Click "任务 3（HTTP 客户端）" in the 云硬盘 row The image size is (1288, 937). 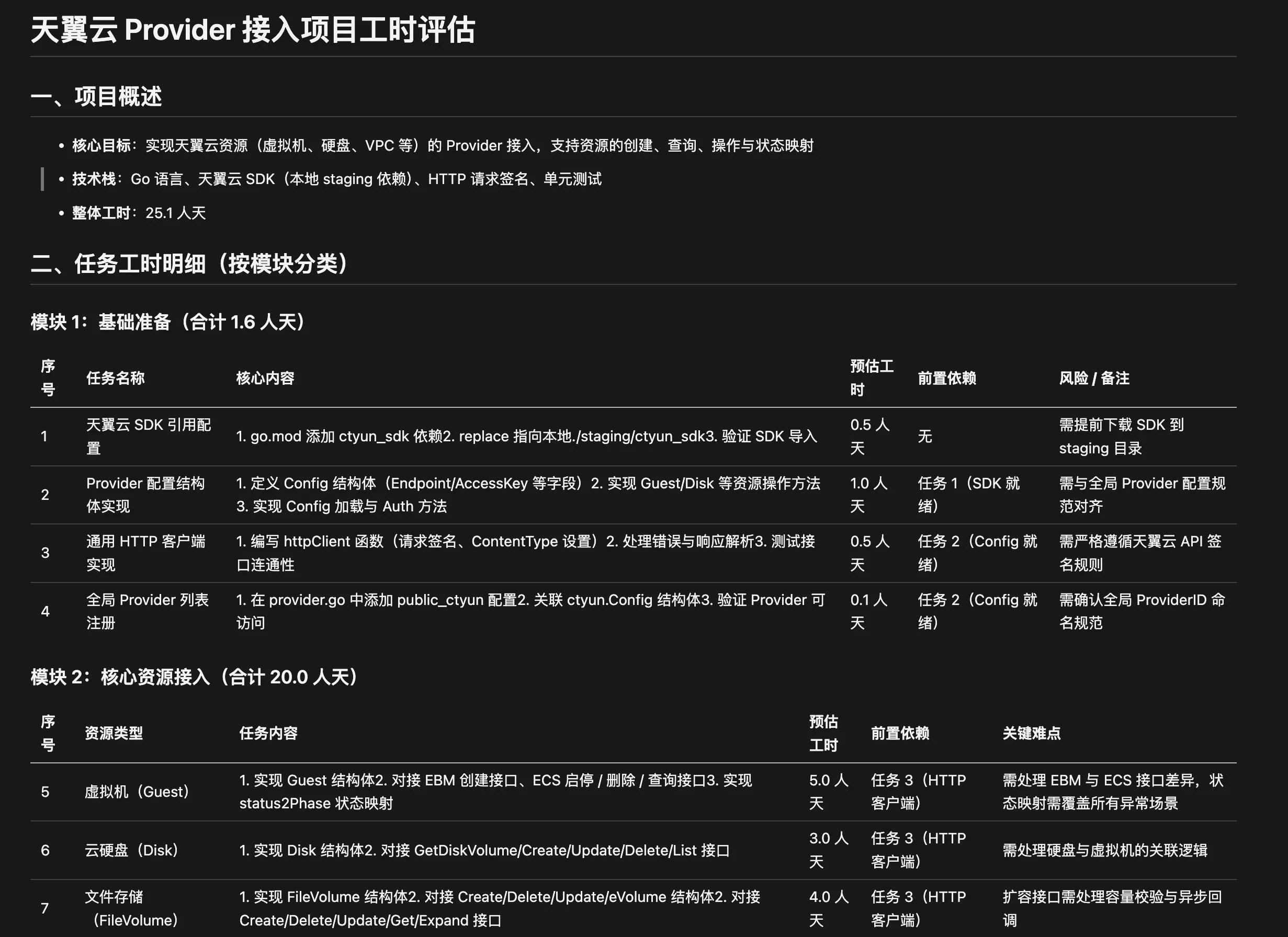[918, 851]
